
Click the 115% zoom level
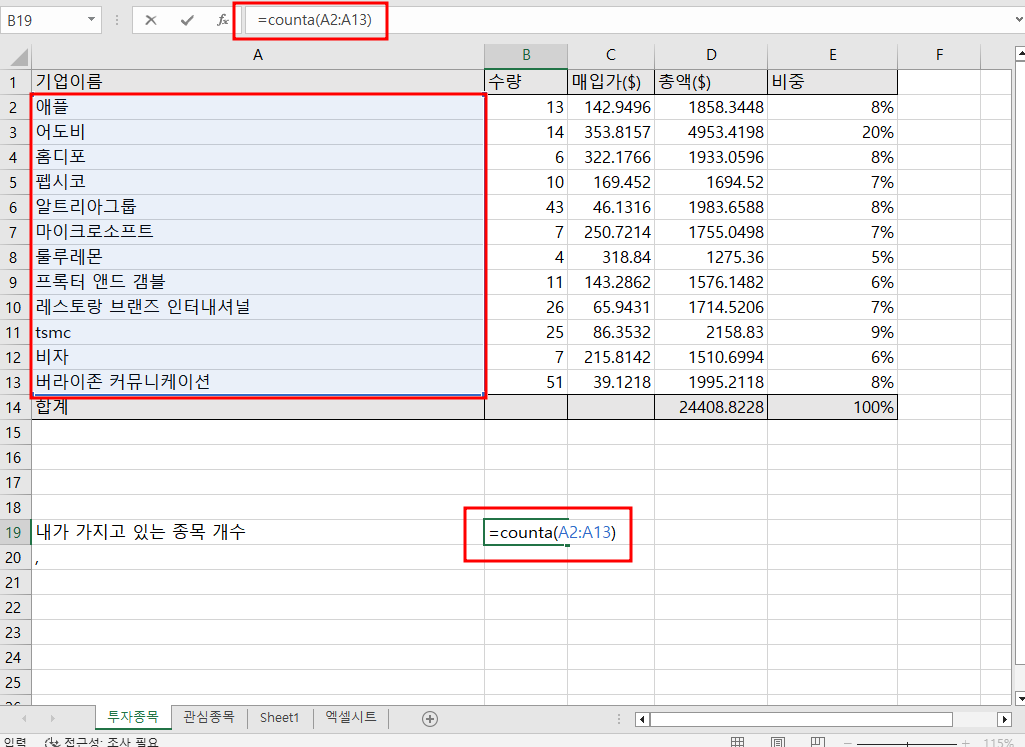pyautogui.click(x=998, y=743)
